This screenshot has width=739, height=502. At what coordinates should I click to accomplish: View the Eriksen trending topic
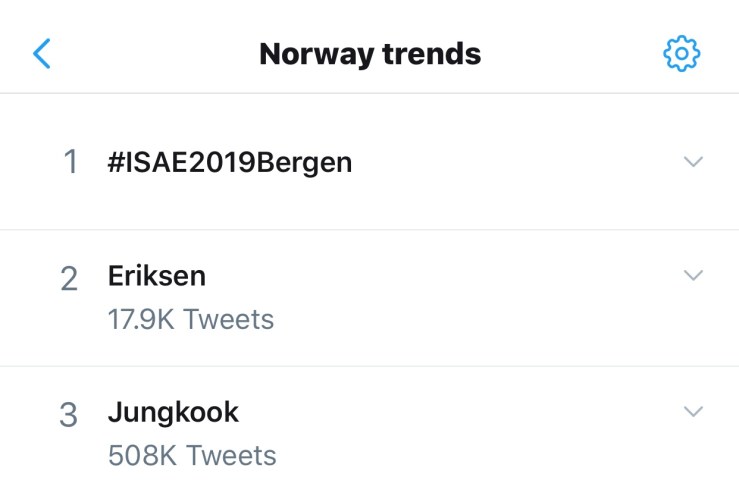point(157,276)
